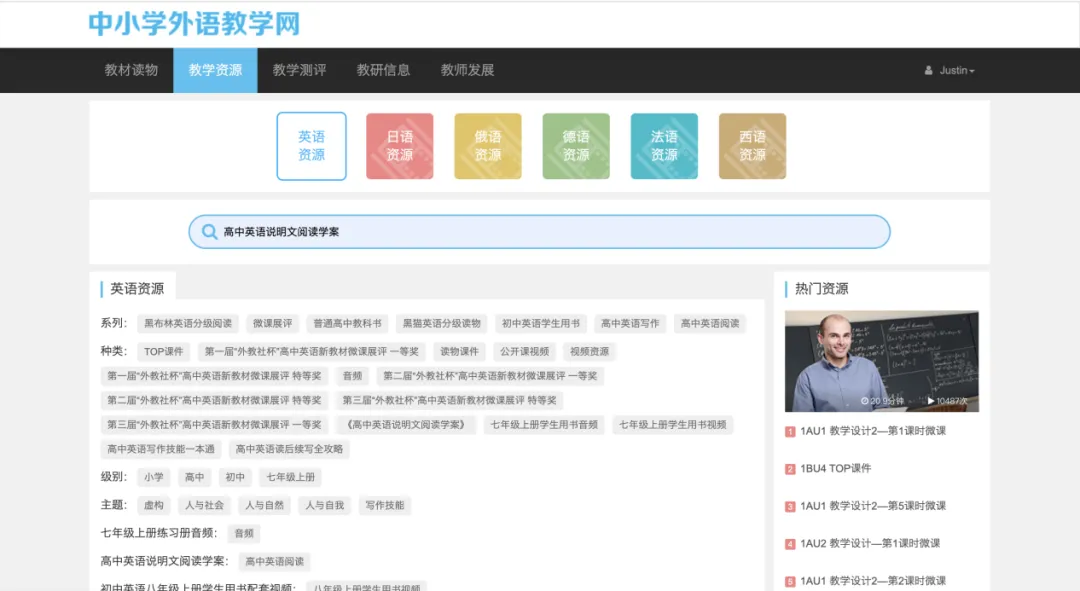1080x591 pixels.
Task: Select the 七年级上册 level tag
Action: point(291,477)
